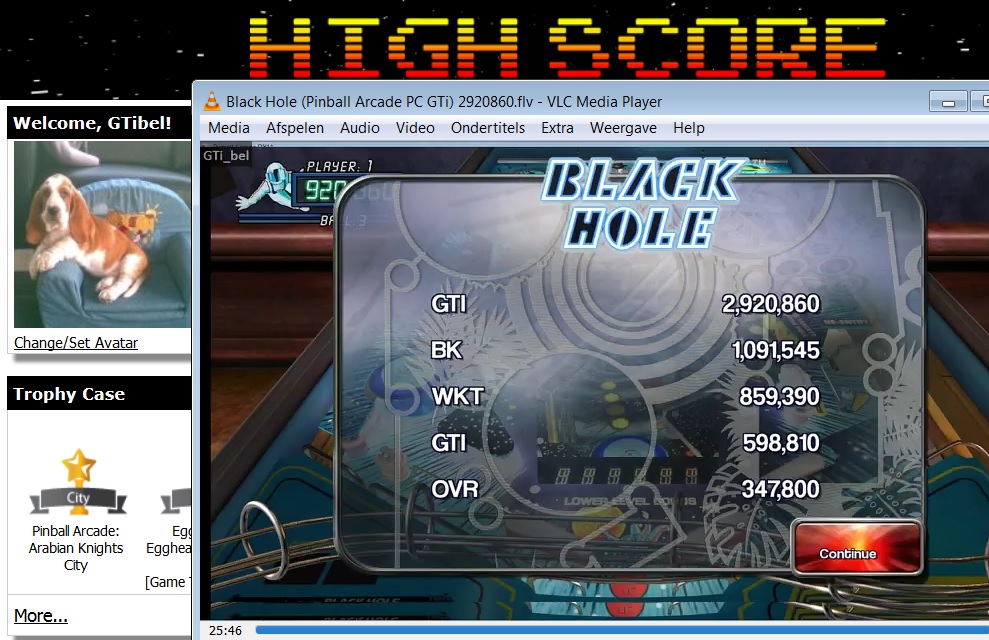Minimize the VLC Media Player window

948,102
